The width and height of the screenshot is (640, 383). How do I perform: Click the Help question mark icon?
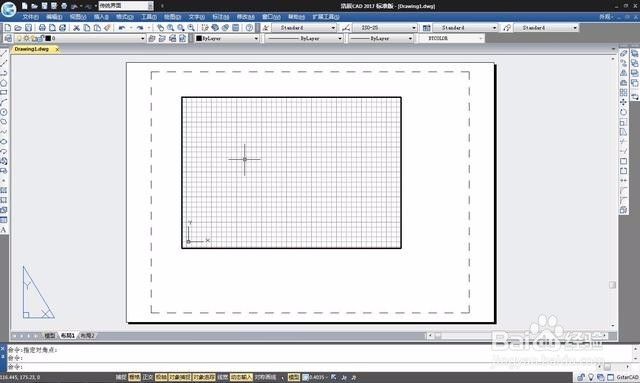[x=249, y=28]
